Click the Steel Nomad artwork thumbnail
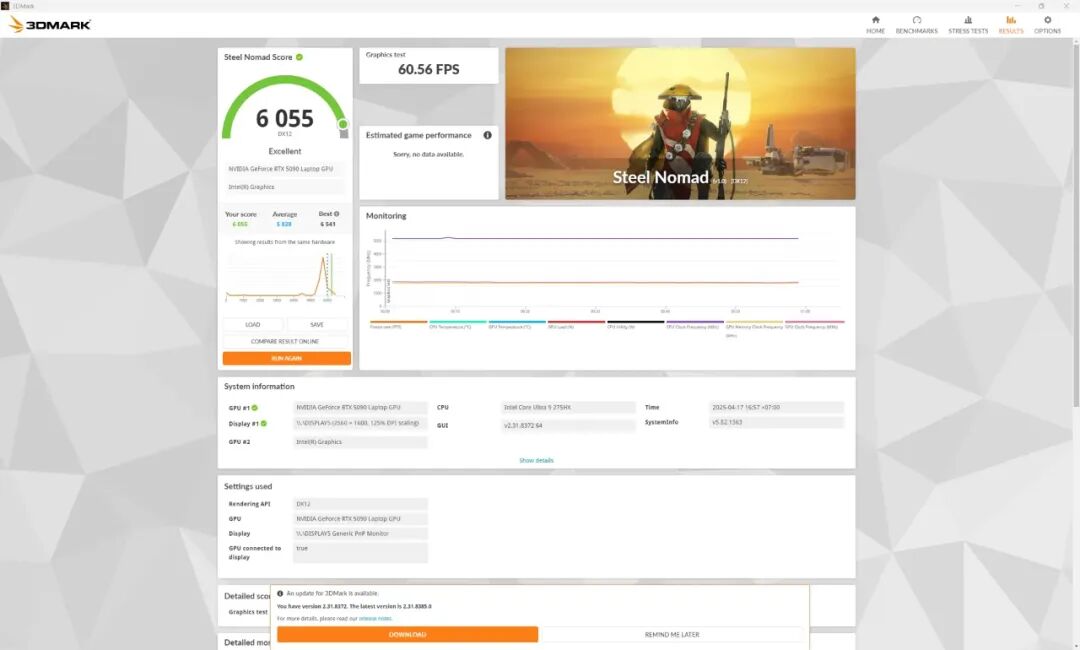Viewport: 1080px width, 650px height. coord(681,123)
